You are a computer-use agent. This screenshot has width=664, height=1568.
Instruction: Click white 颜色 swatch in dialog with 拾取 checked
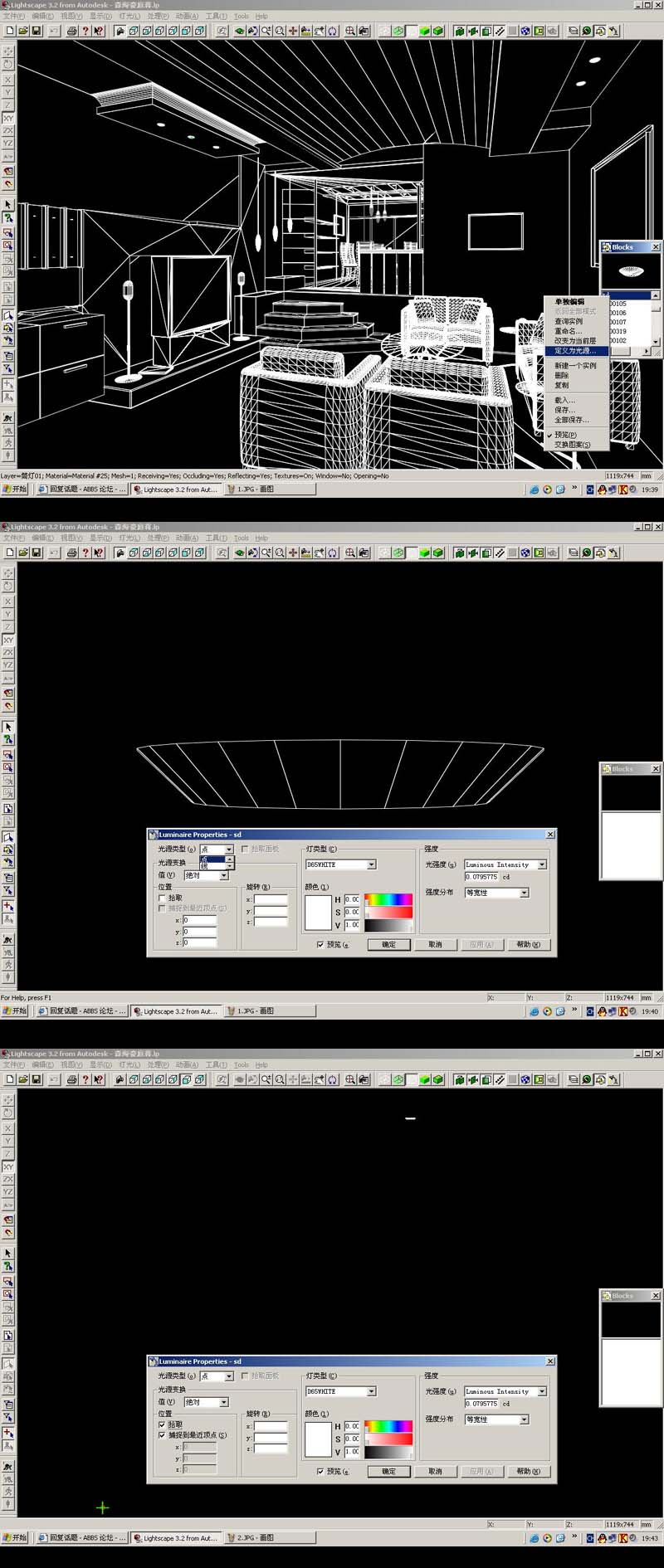(x=318, y=1439)
